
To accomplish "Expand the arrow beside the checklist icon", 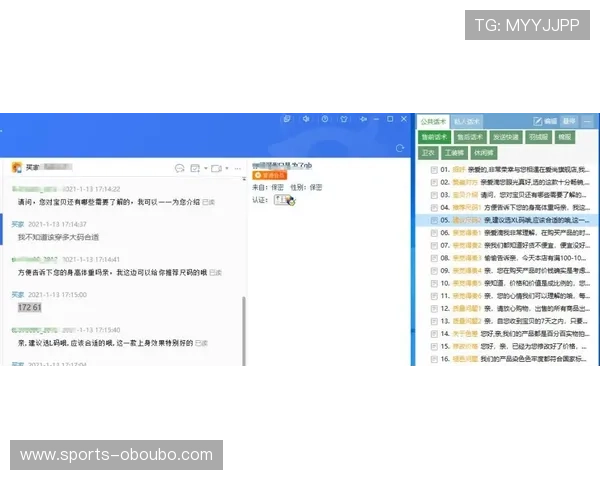I will coord(206,168).
